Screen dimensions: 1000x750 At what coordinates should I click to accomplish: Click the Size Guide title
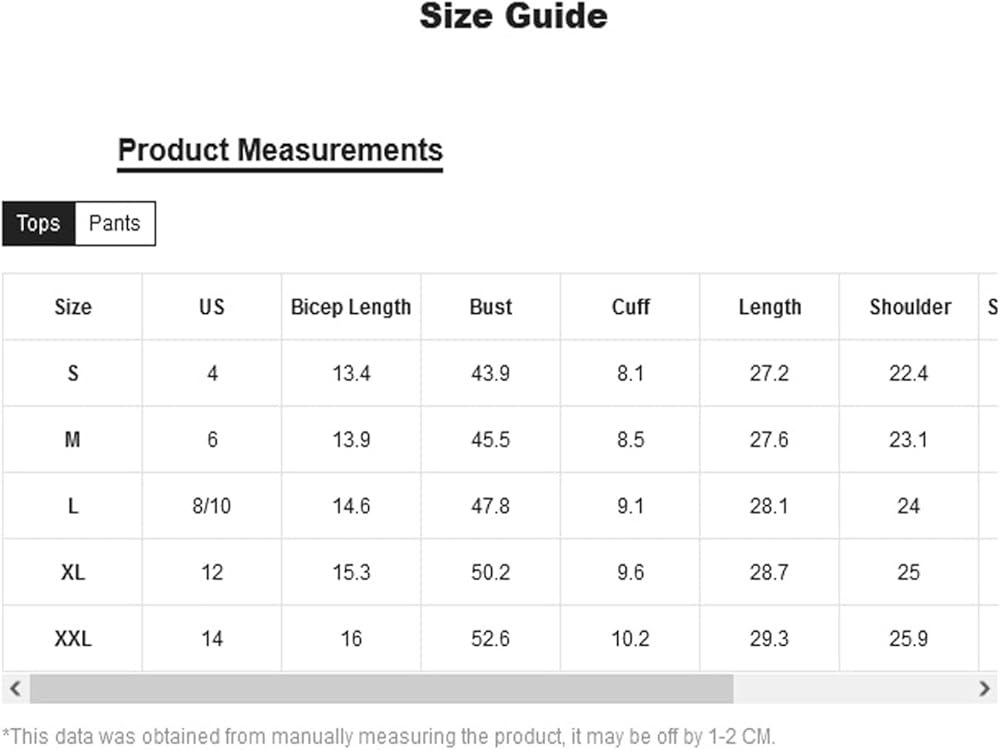pyautogui.click(x=513, y=17)
